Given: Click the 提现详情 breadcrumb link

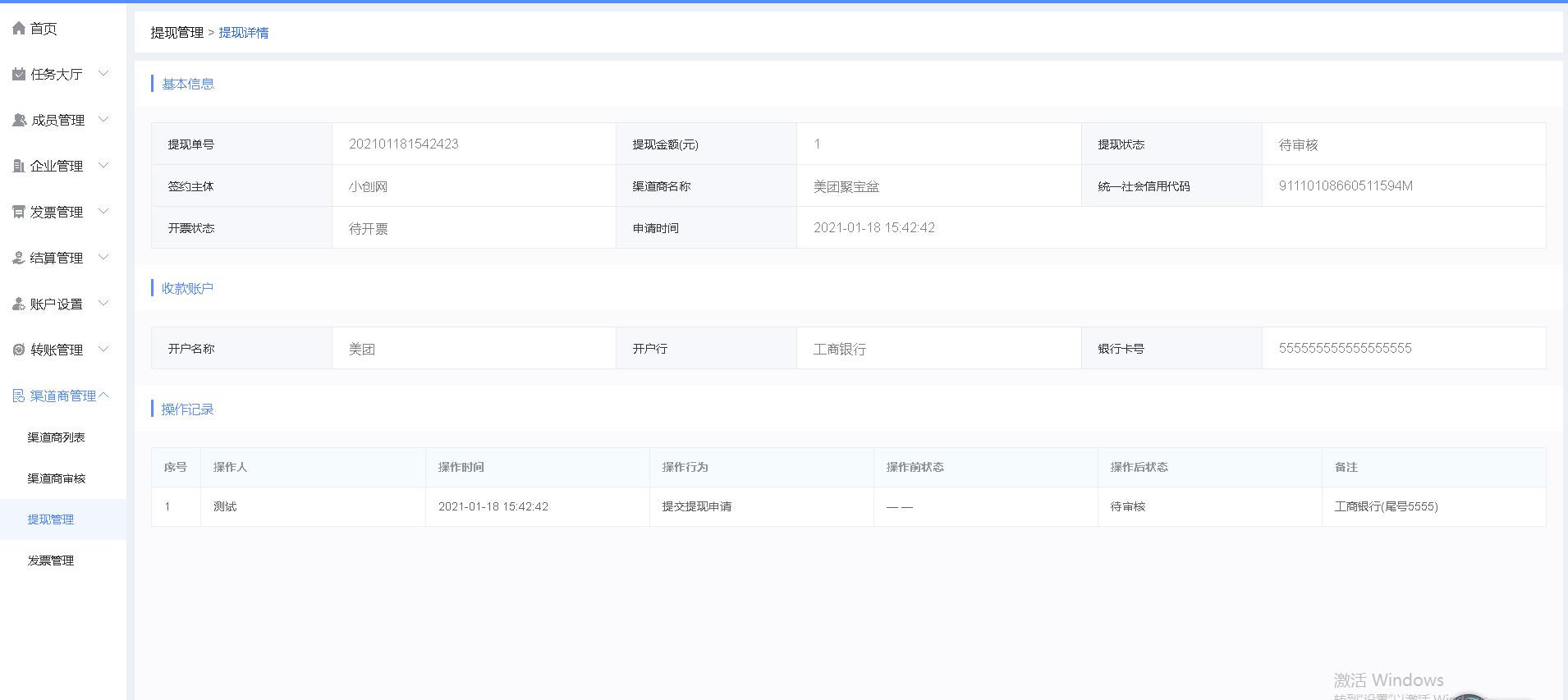Looking at the screenshot, I should [x=244, y=33].
